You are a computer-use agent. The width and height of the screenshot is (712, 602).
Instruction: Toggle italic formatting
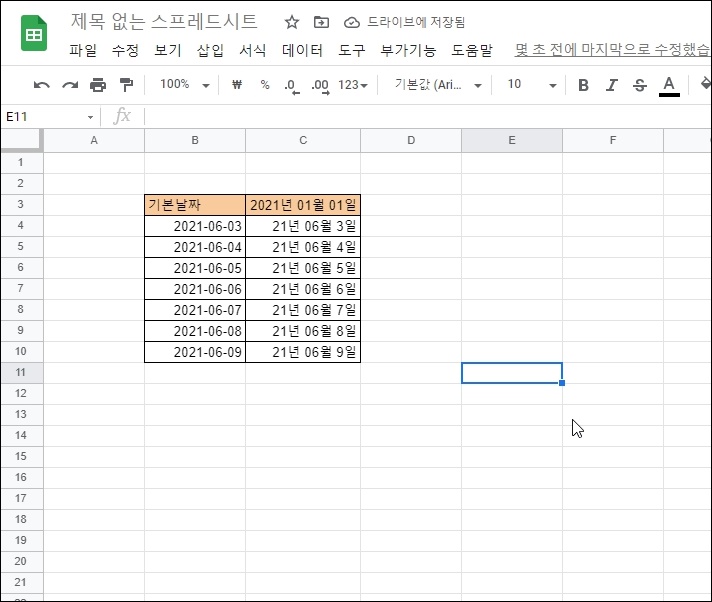click(612, 85)
